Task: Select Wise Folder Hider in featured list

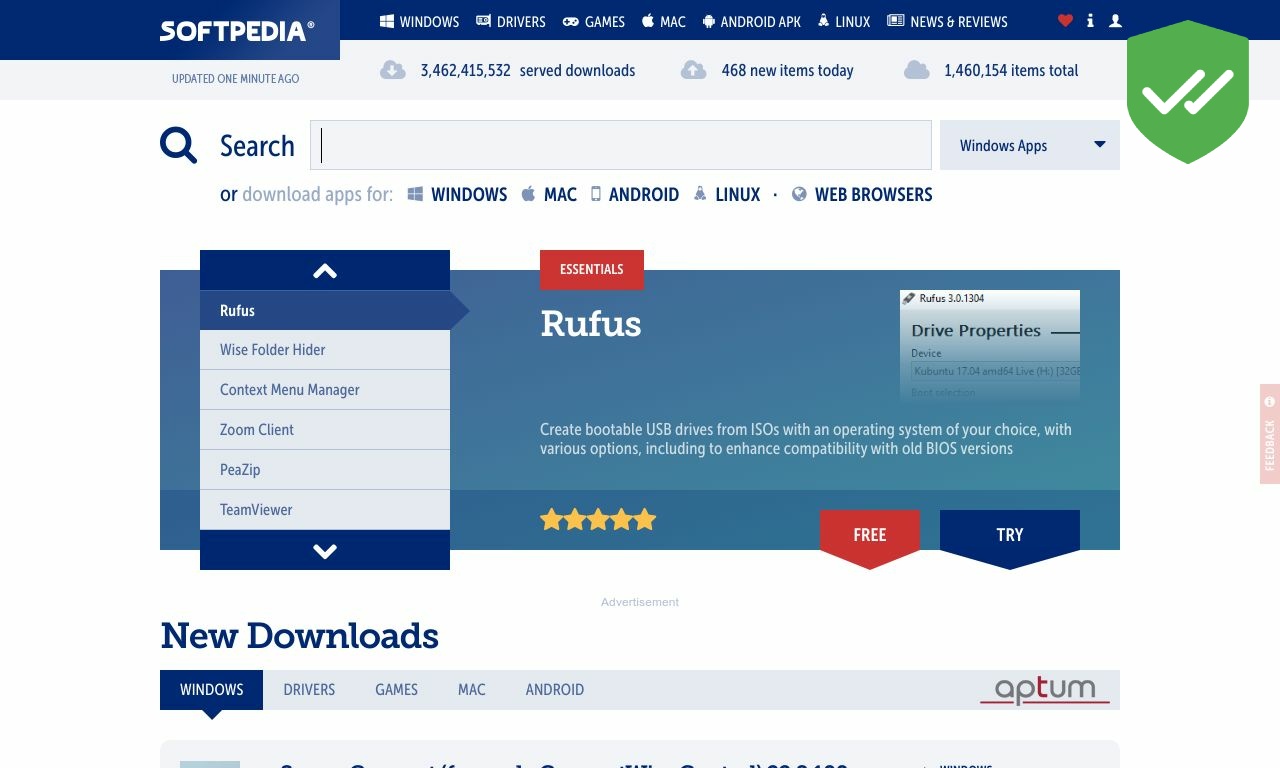Action: 325,350
